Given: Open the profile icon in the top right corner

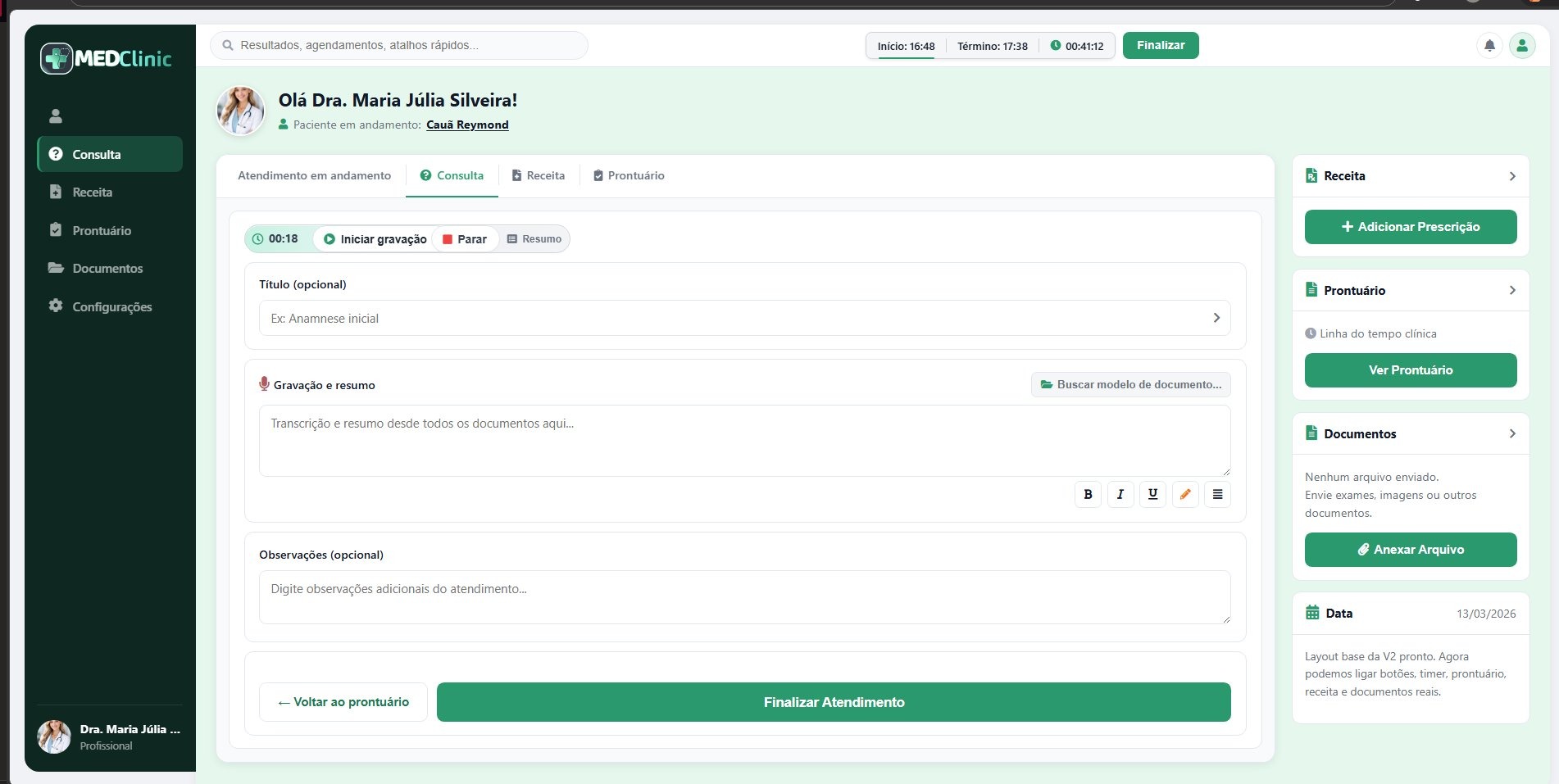Looking at the screenshot, I should [1522, 46].
